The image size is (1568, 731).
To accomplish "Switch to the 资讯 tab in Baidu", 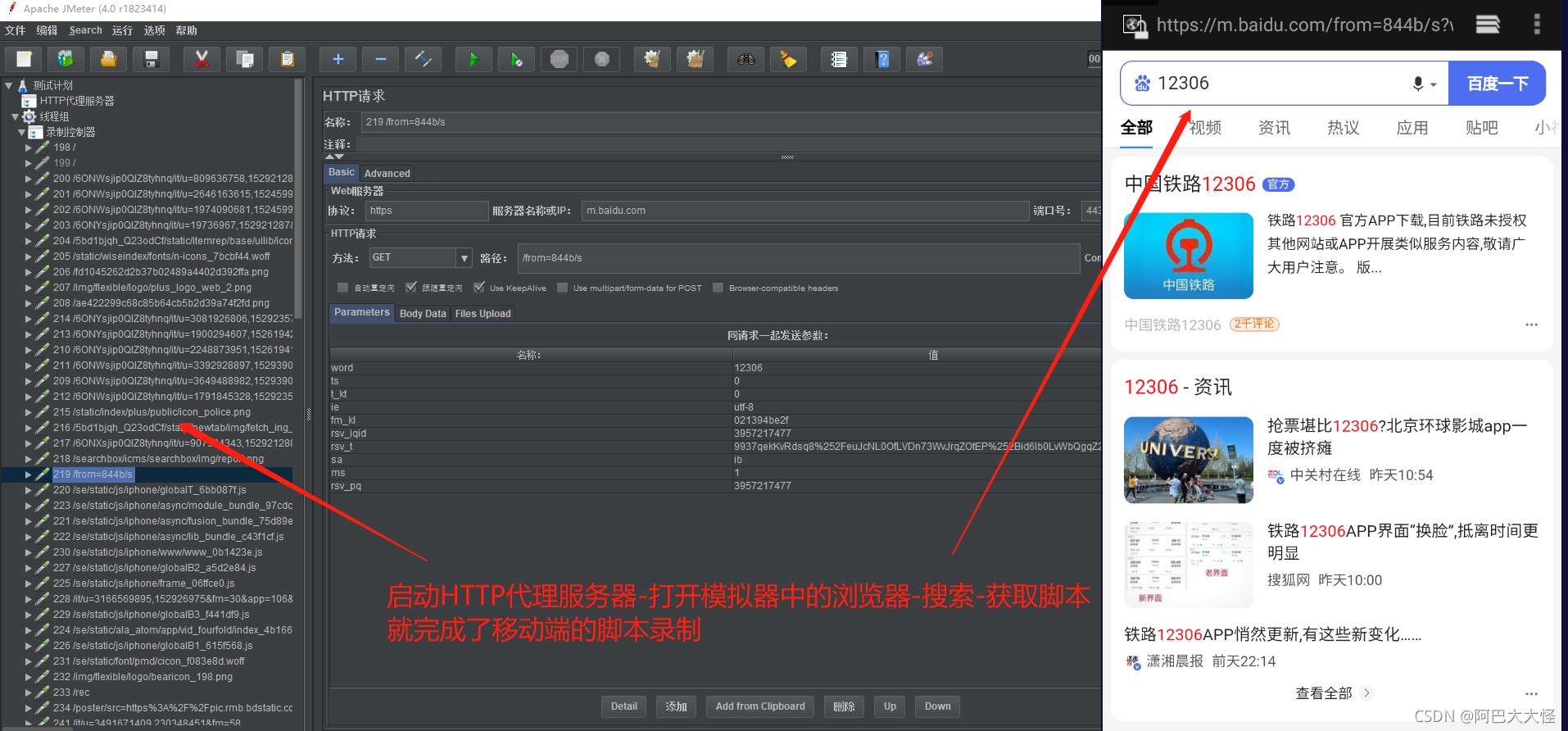I will pos(1274,128).
